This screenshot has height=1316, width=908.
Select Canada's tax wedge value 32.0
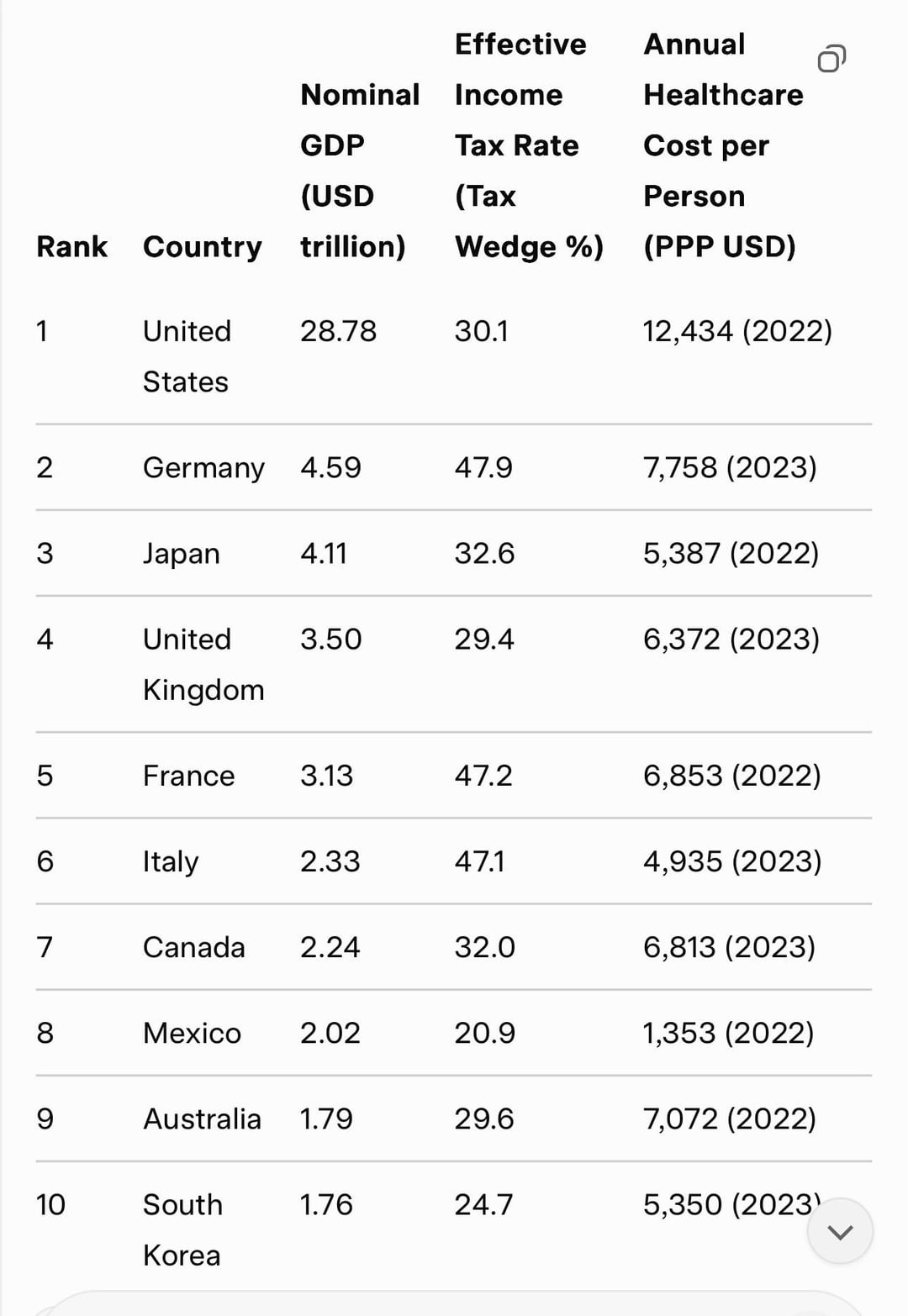pos(484,947)
